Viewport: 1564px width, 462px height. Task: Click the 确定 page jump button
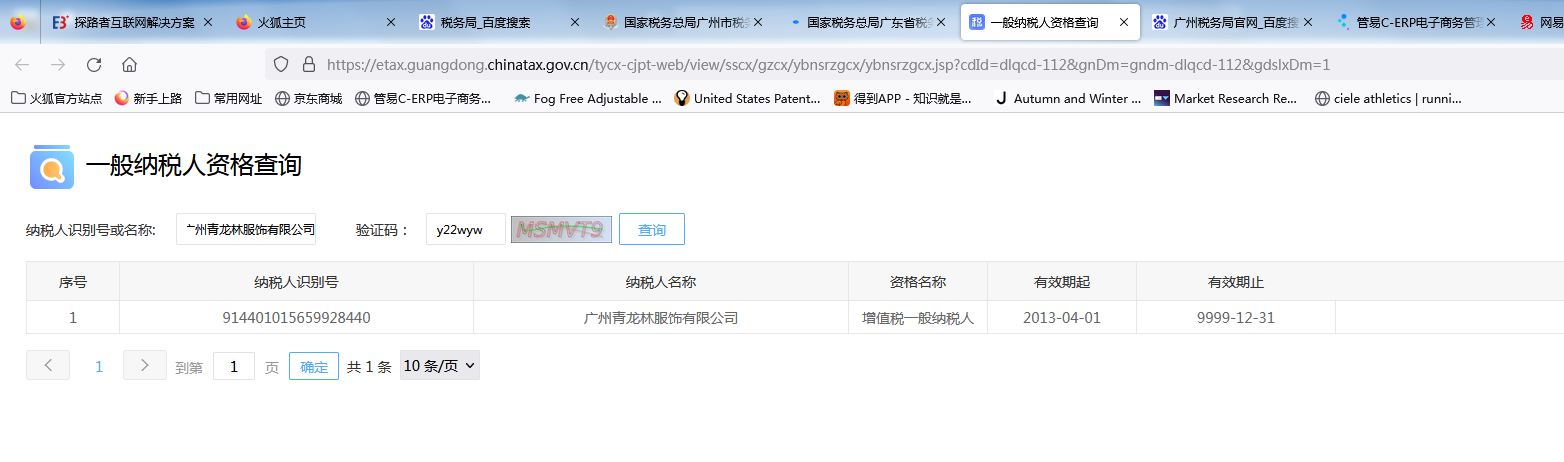coord(313,367)
